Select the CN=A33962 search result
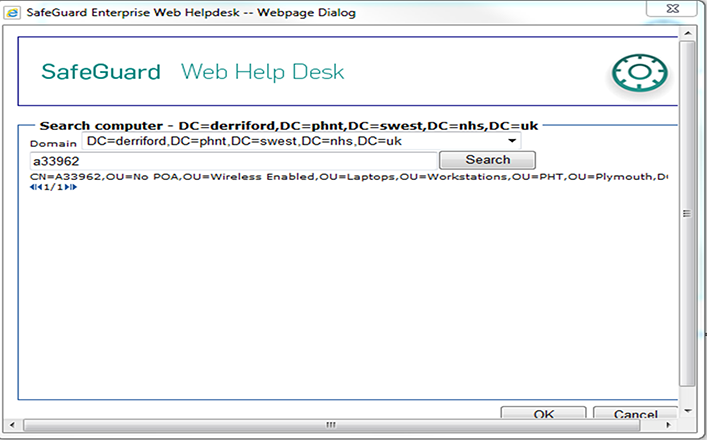 click(x=349, y=177)
